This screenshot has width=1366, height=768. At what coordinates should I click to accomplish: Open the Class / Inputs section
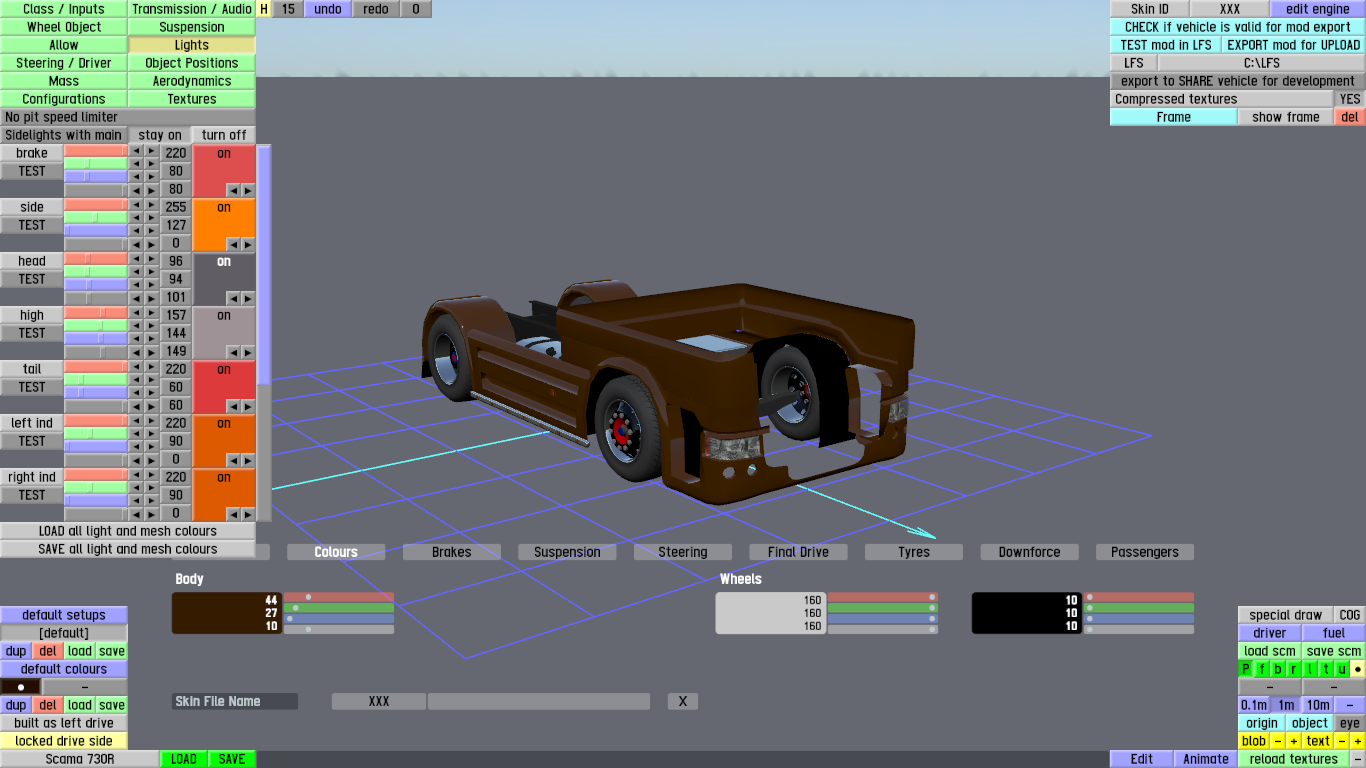[64, 9]
